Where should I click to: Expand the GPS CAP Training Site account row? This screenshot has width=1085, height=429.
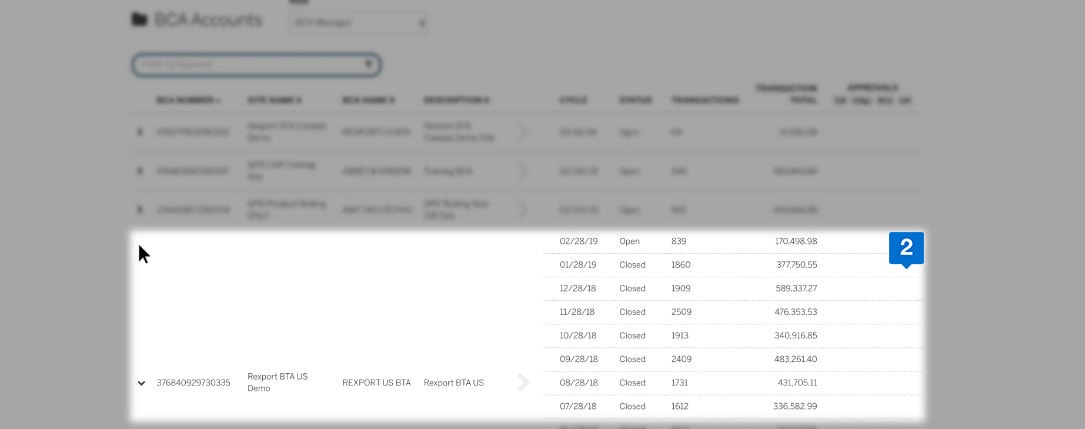[140, 171]
